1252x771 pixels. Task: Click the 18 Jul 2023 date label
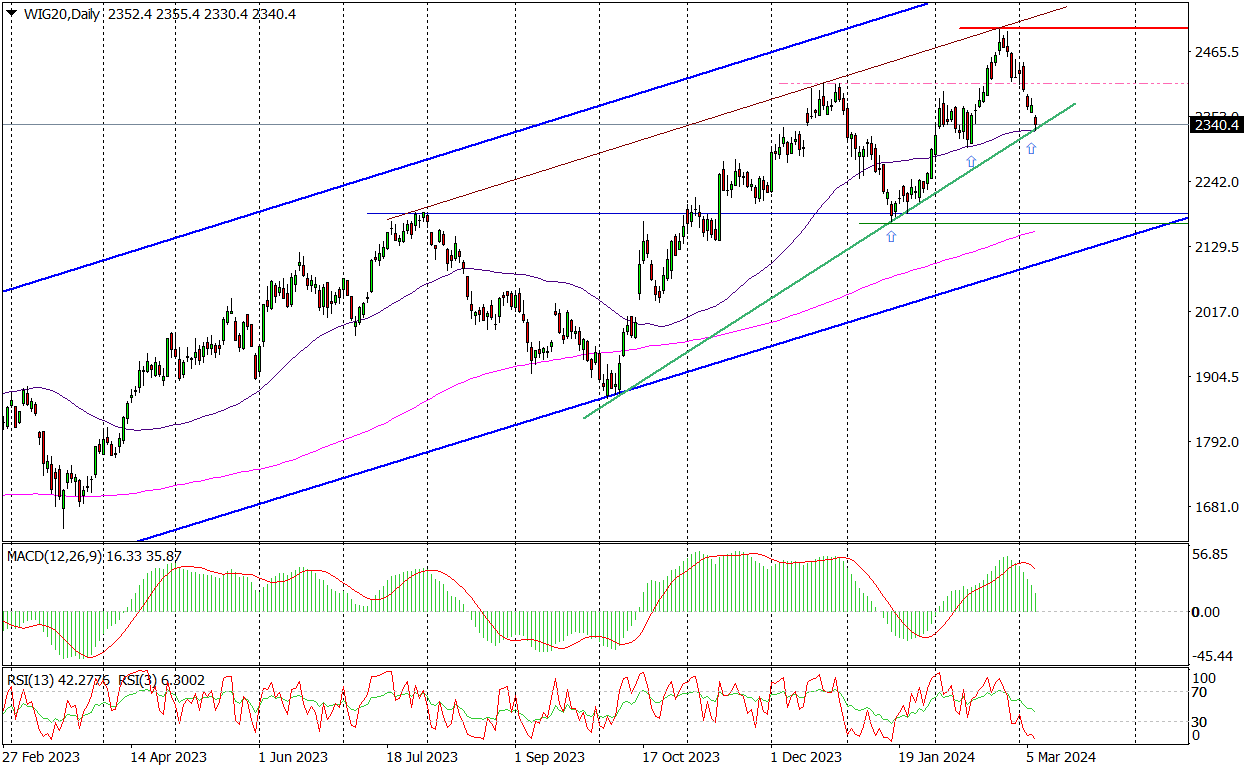tap(422, 757)
